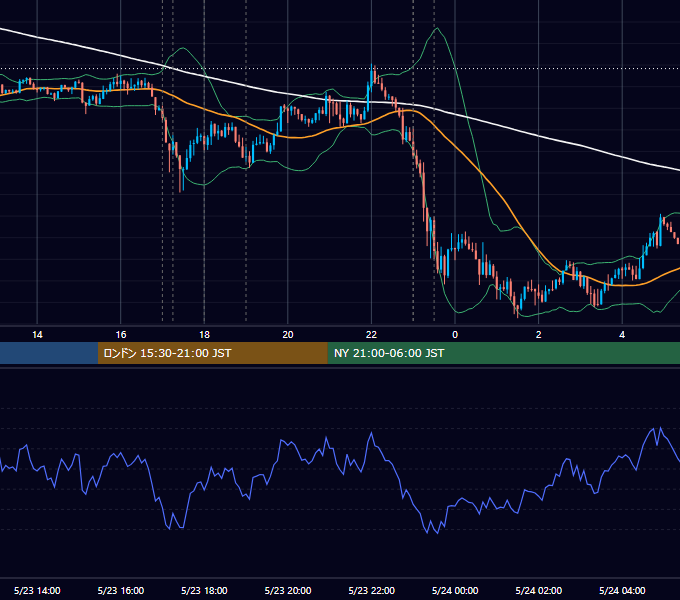The image size is (680, 600).
Task: Click the '20' hour label on the price chart axis
Action: pos(288,335)
